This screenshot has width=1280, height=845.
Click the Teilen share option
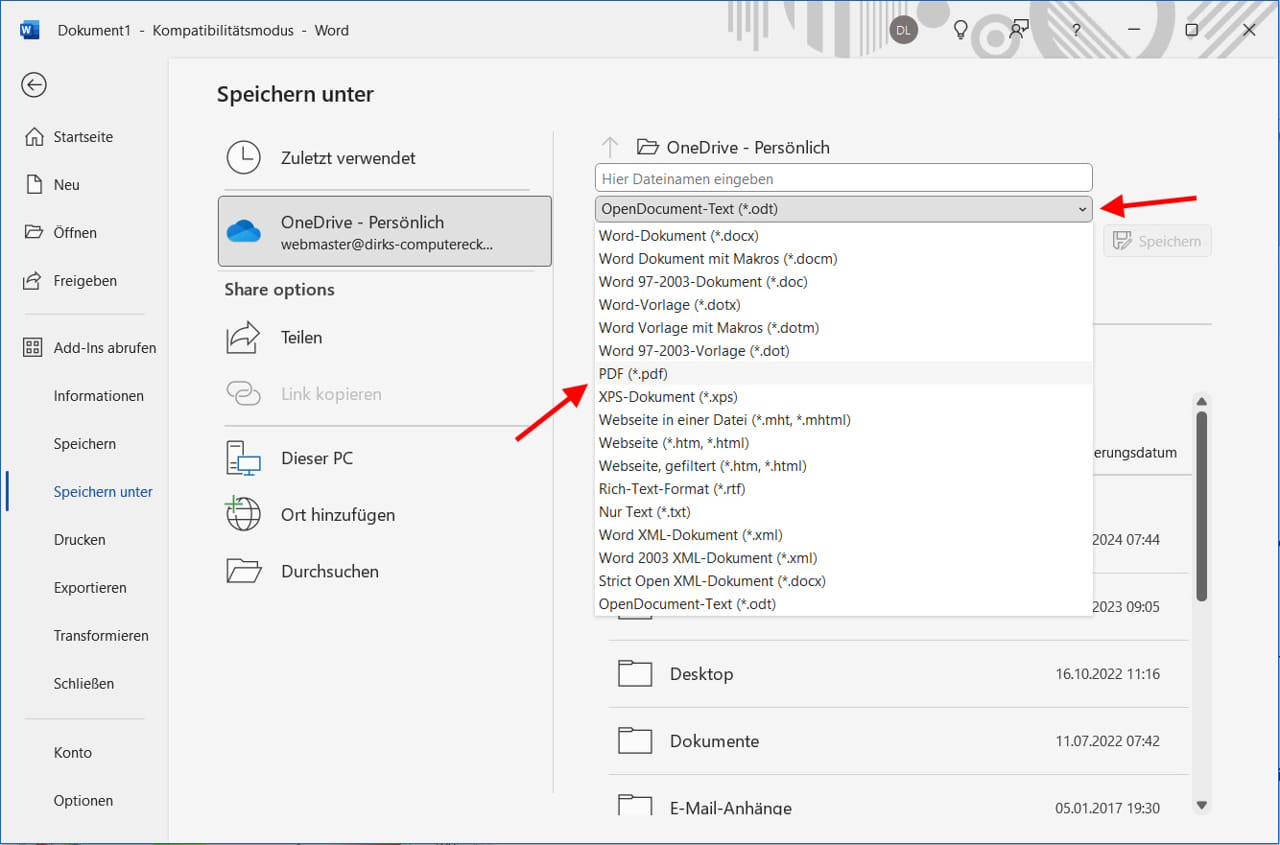[384, 338]
